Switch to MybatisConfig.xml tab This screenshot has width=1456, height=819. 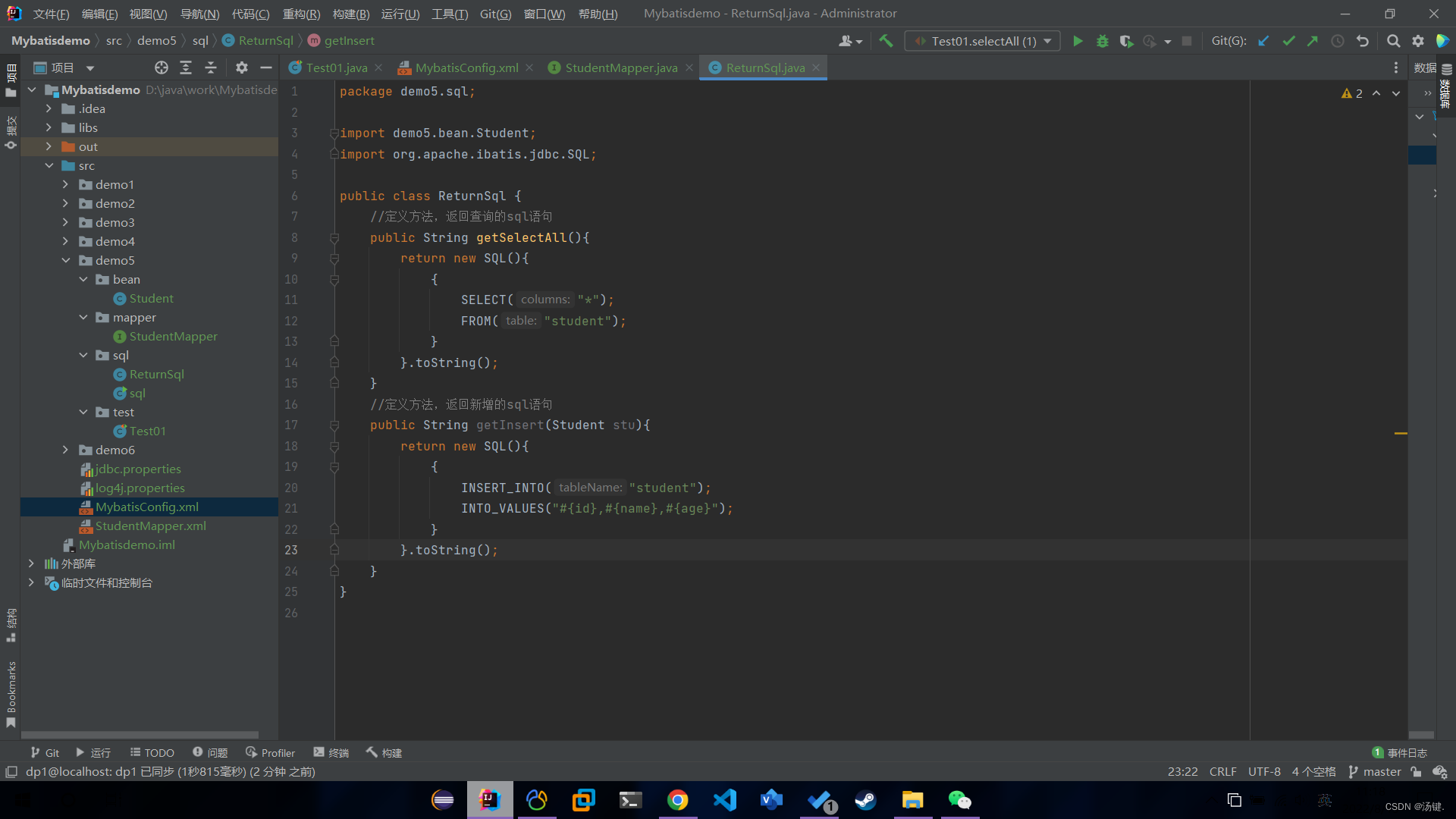click(x=466, y=67)
